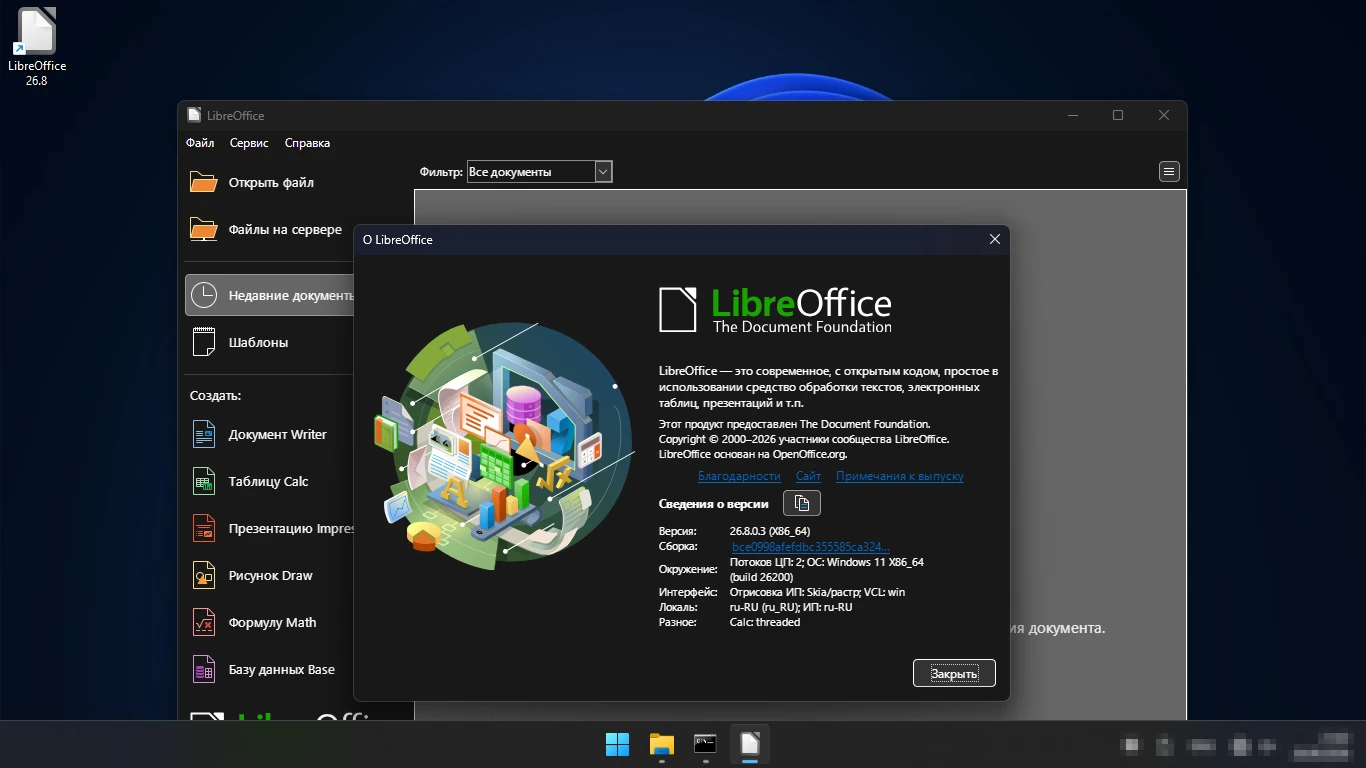This screenshot has height=768, width=1366.
Task: Click the Math Formula icon
Action: pyautogui.click(x=203, y=622)
